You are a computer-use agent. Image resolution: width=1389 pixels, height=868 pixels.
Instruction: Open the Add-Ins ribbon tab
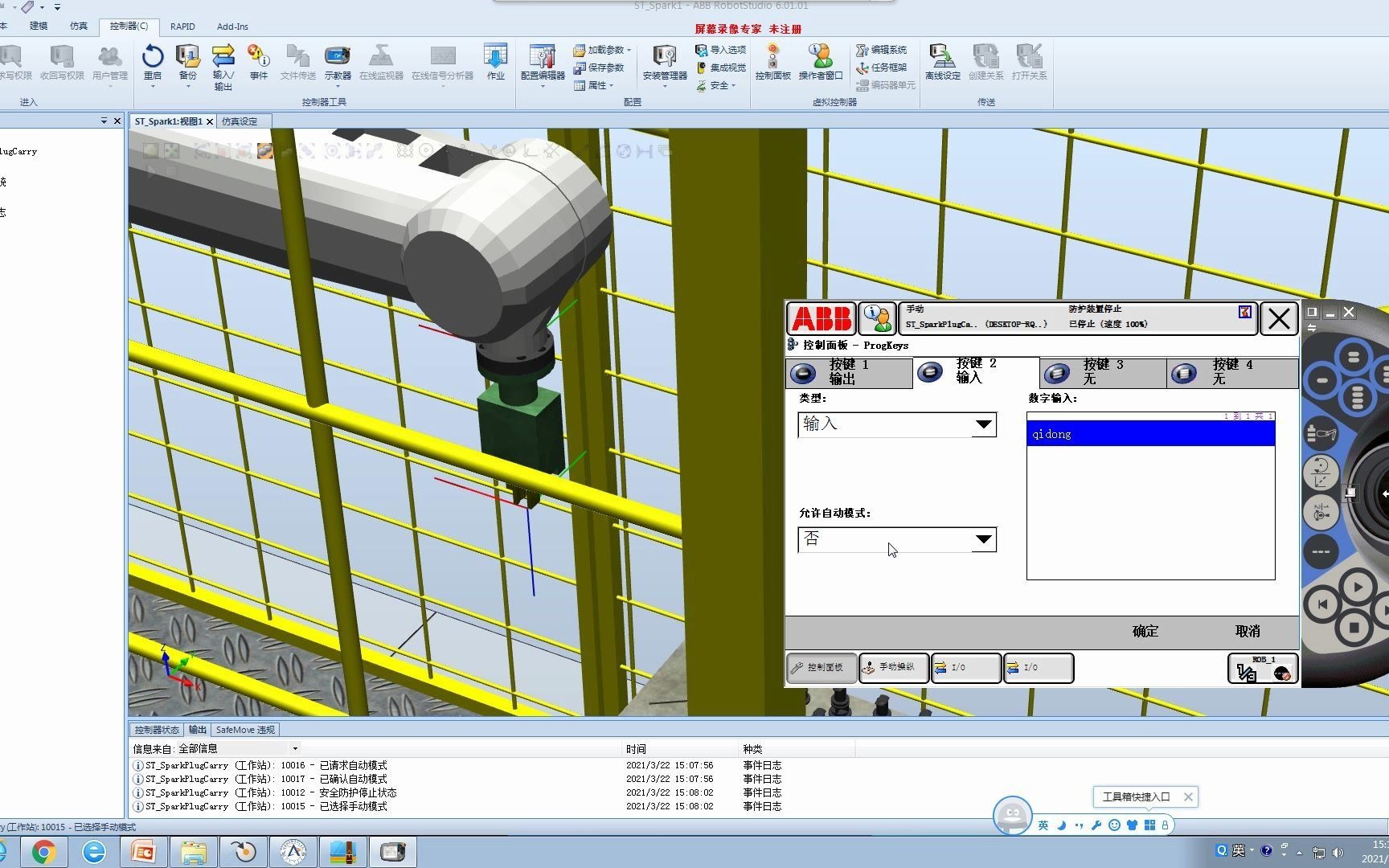pos(232,27)
